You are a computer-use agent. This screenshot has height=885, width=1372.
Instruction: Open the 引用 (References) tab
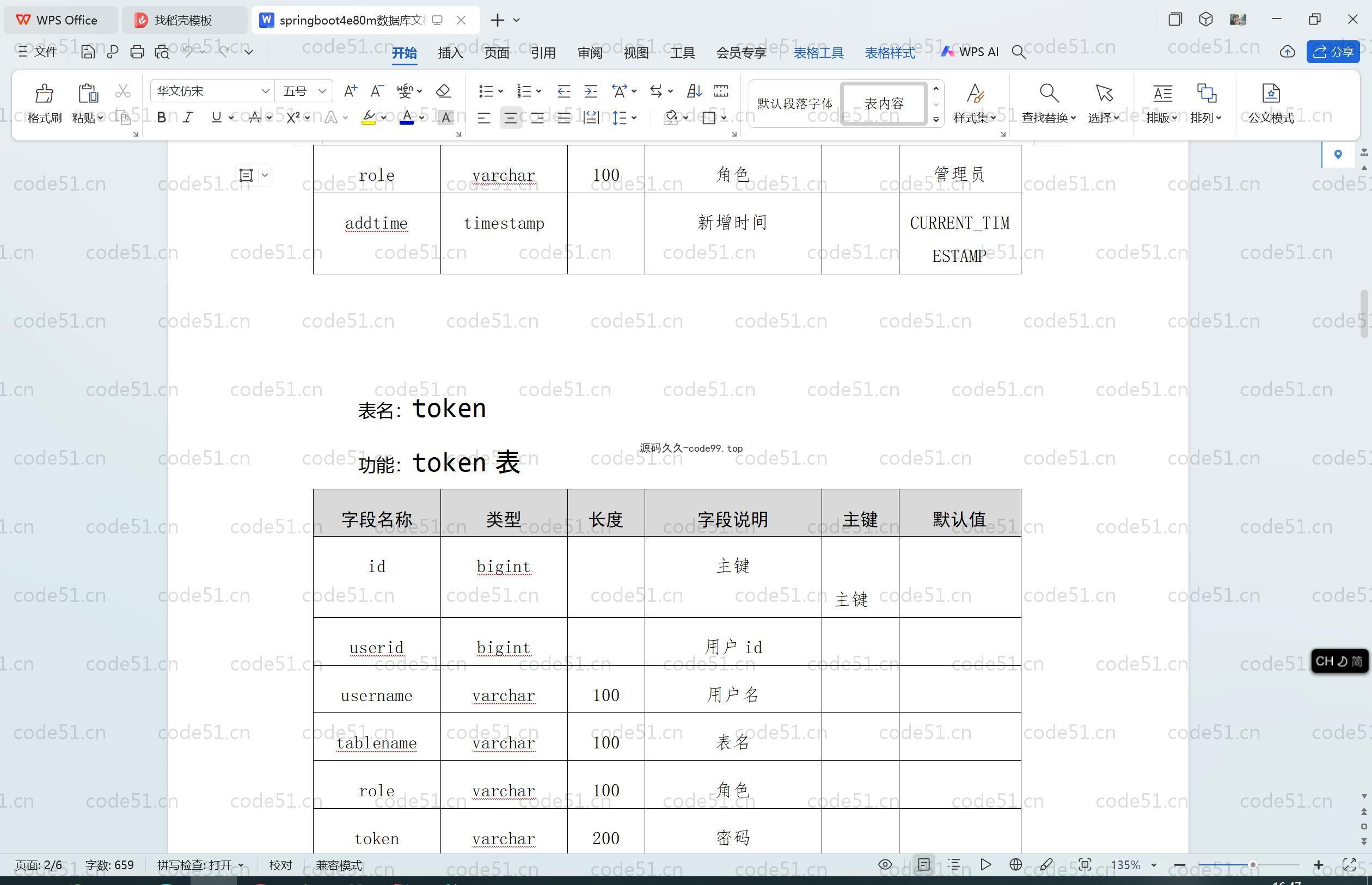[543, 53]
